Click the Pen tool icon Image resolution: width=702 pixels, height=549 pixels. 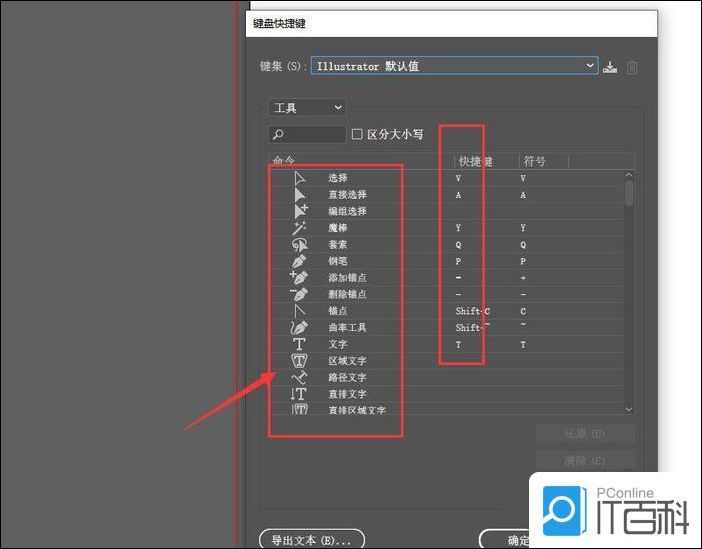299,261
